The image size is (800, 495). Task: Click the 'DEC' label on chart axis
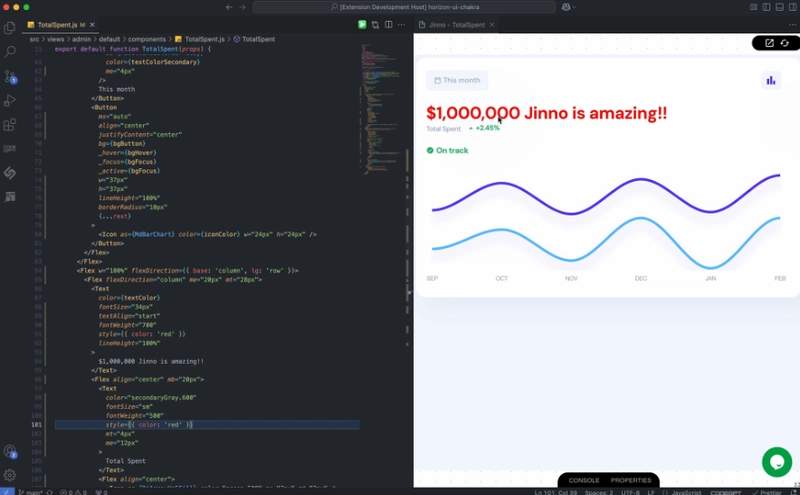pos(641,278)
